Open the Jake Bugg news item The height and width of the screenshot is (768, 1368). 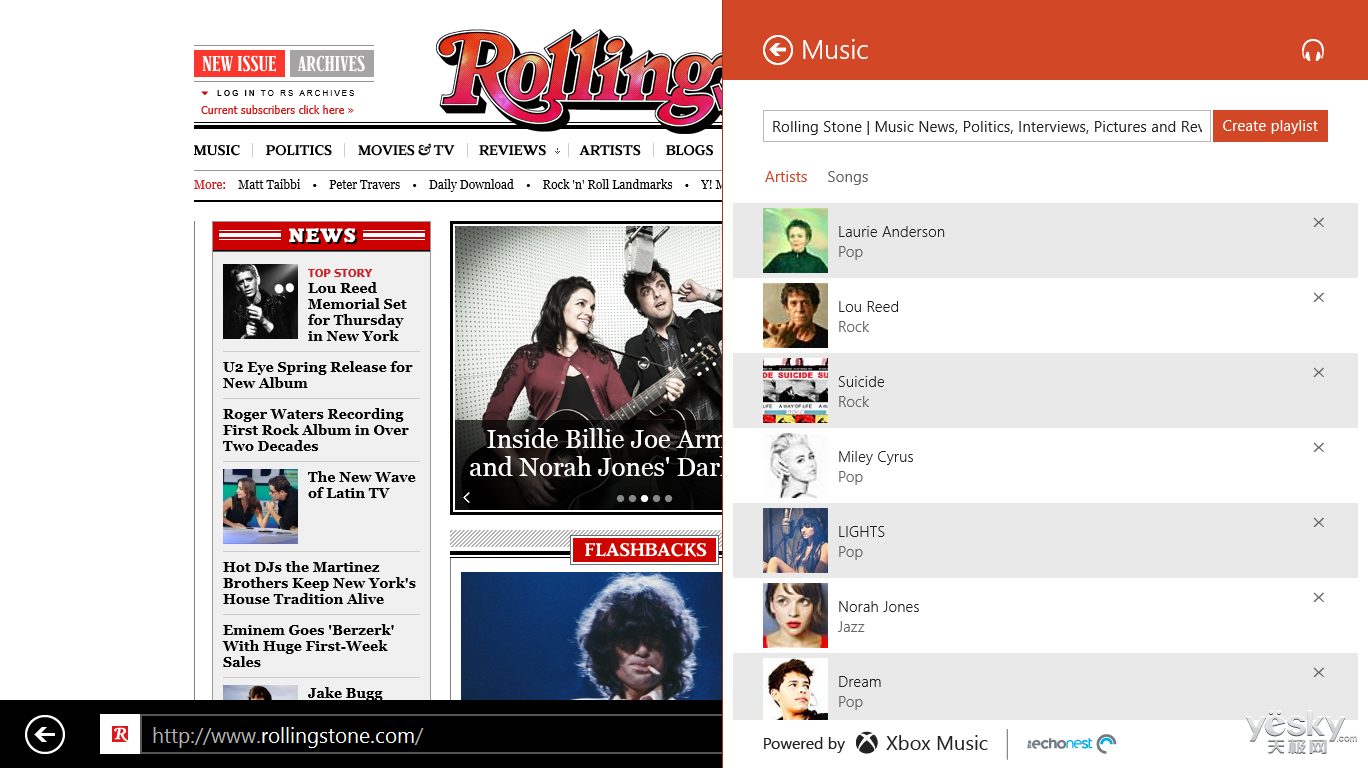tap(345, 693)
